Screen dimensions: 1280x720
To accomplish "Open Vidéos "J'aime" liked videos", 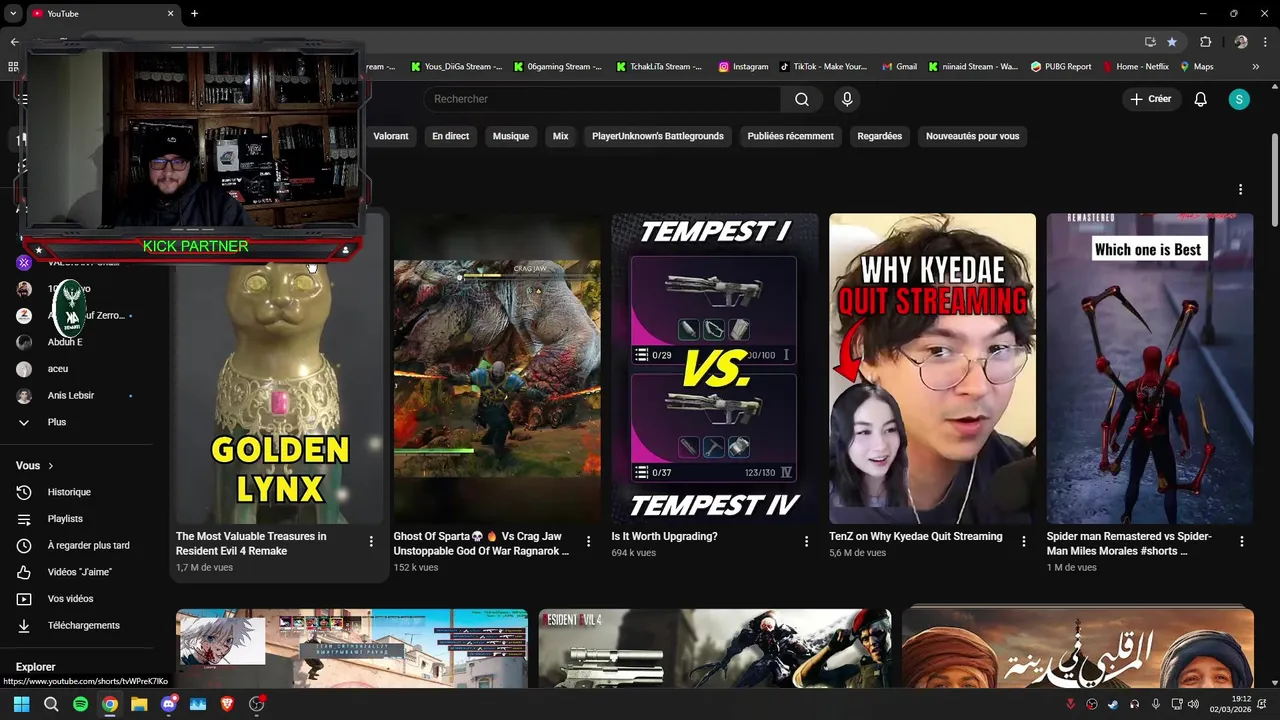I will (77, 572).
